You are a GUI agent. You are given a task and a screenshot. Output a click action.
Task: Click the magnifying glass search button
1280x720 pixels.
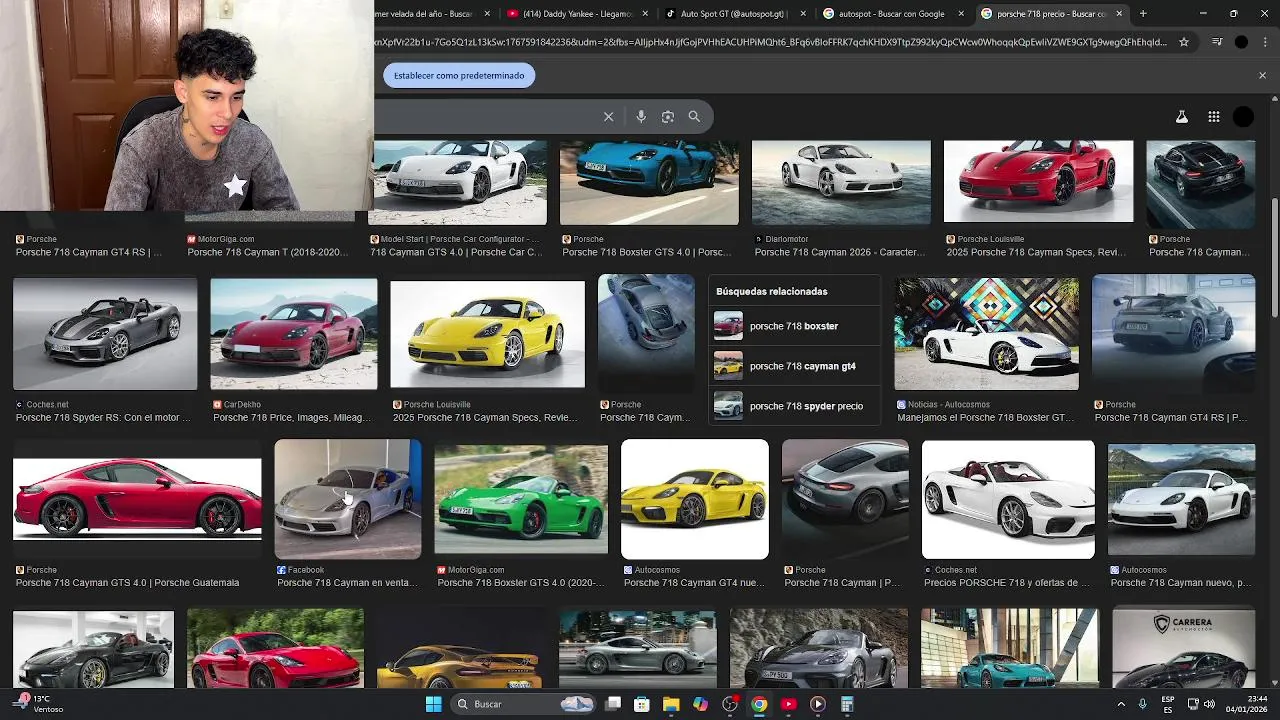694,117
